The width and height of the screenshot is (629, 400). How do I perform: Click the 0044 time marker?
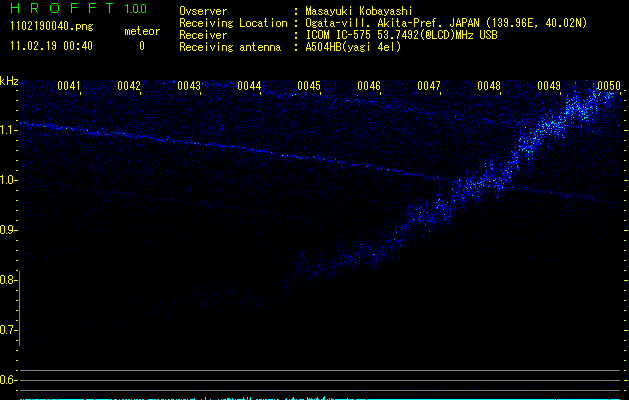(x=249, y=86)
